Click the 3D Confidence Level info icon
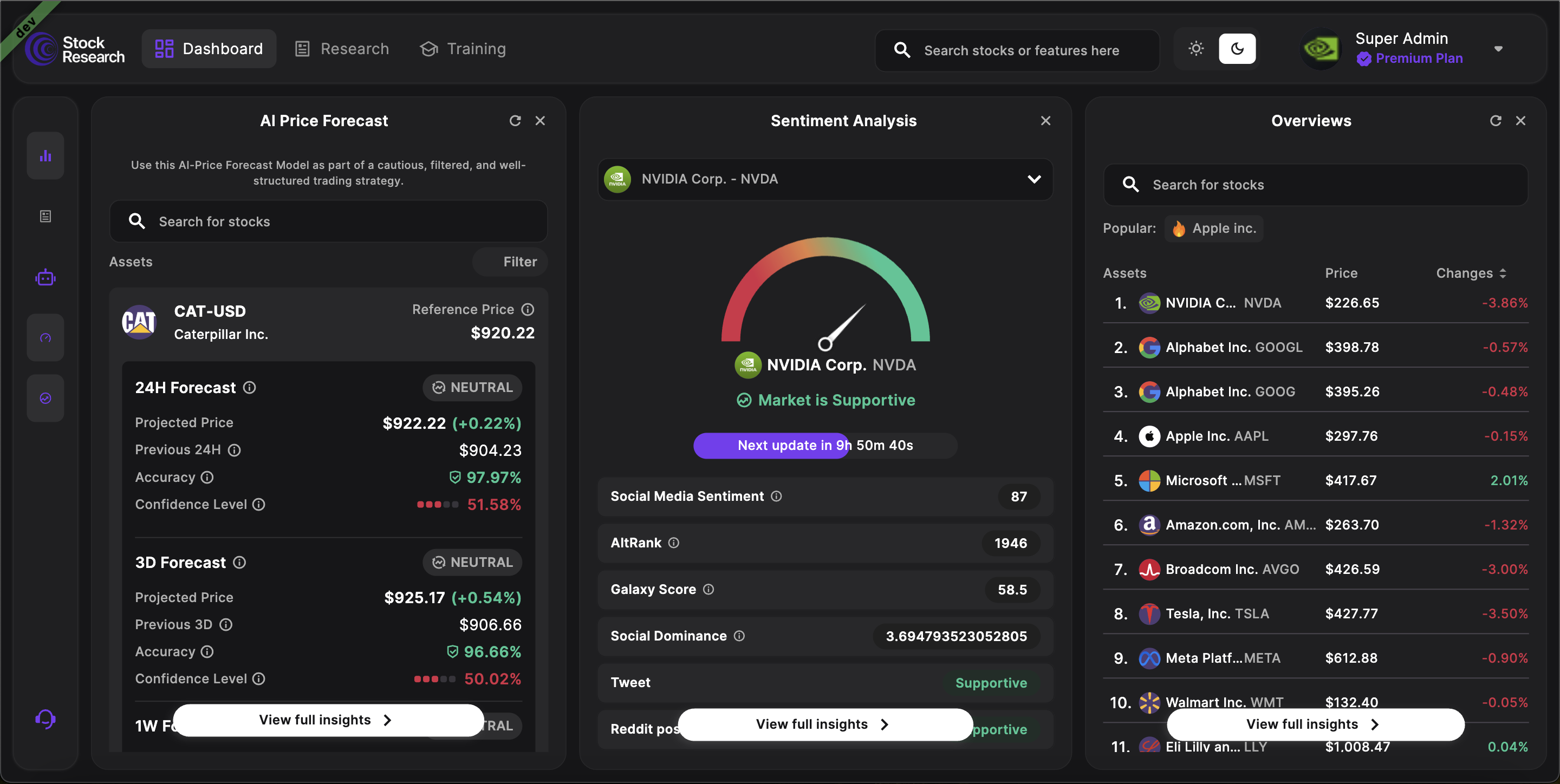Image resolution: width=1560 pixels, height=784 pixels. [x=258, y=678]
